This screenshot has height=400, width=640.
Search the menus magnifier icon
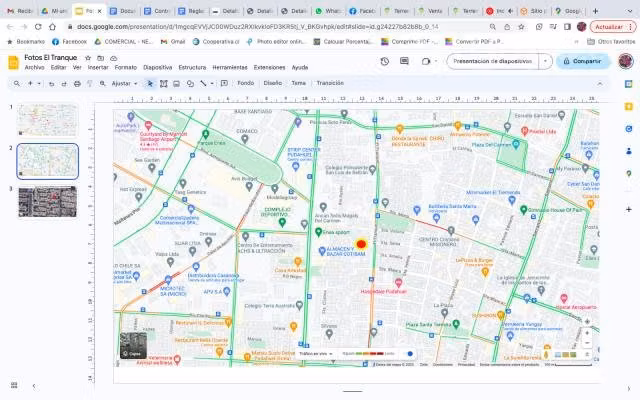tap(17, 83)
